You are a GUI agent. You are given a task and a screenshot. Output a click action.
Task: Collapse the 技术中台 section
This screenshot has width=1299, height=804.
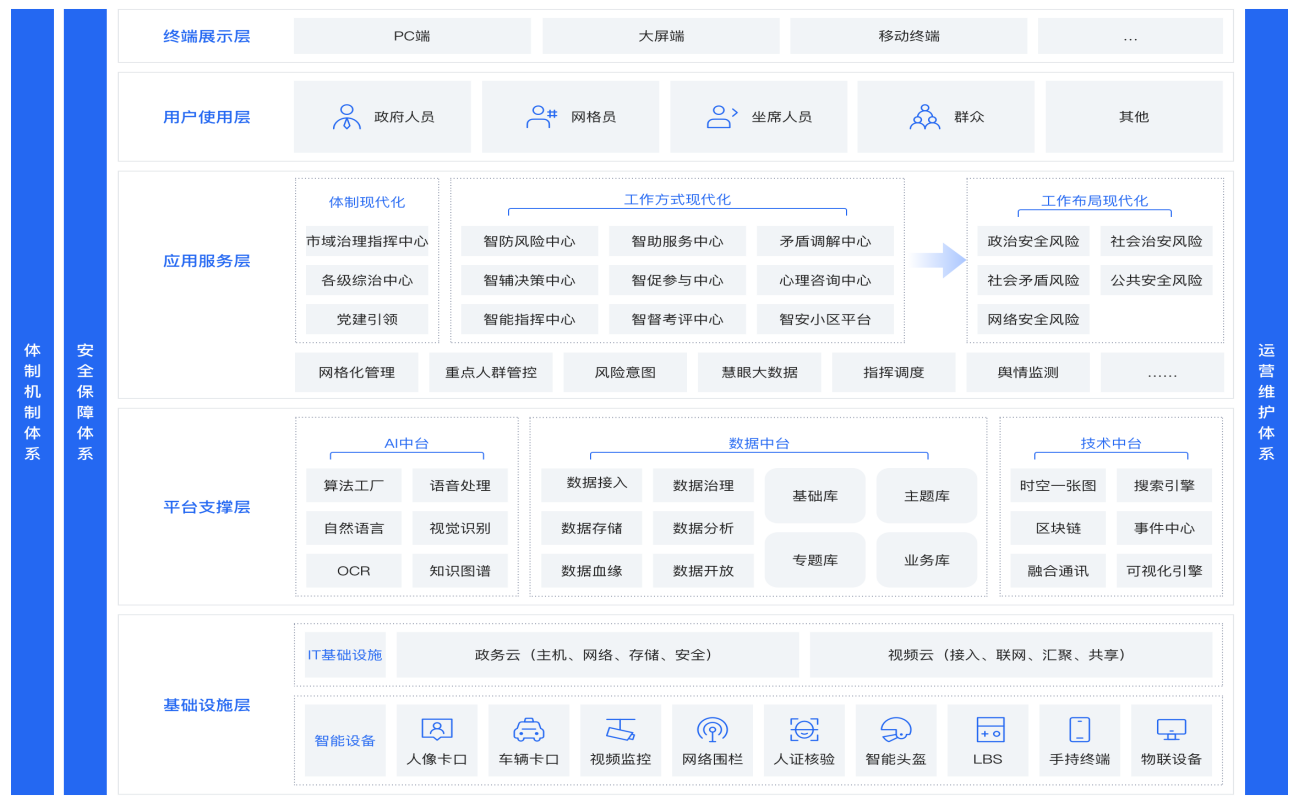(1113, 443)
